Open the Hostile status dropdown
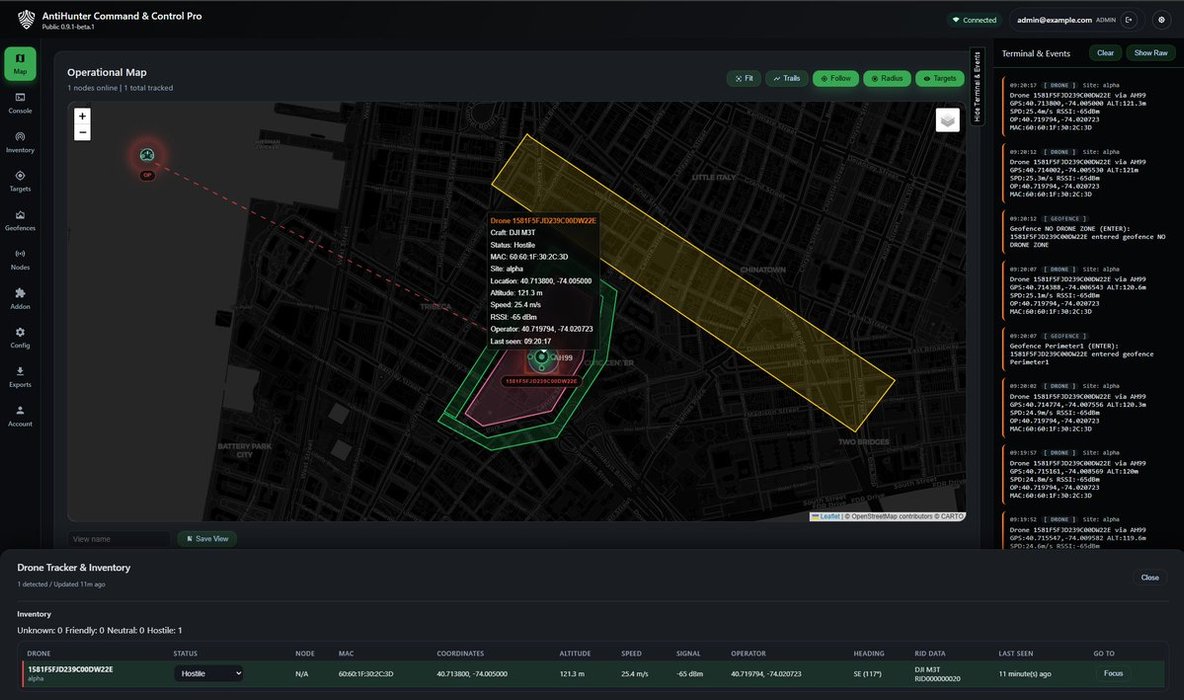 click(208, 674)
